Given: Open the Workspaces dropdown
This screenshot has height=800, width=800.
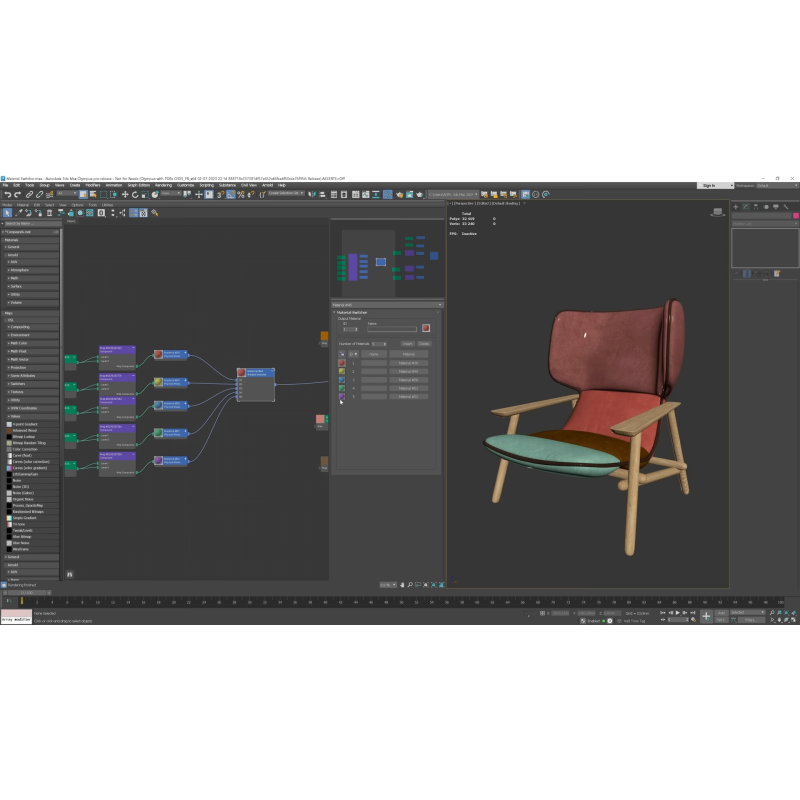Looking at the screenshot, I should [775, 185].
